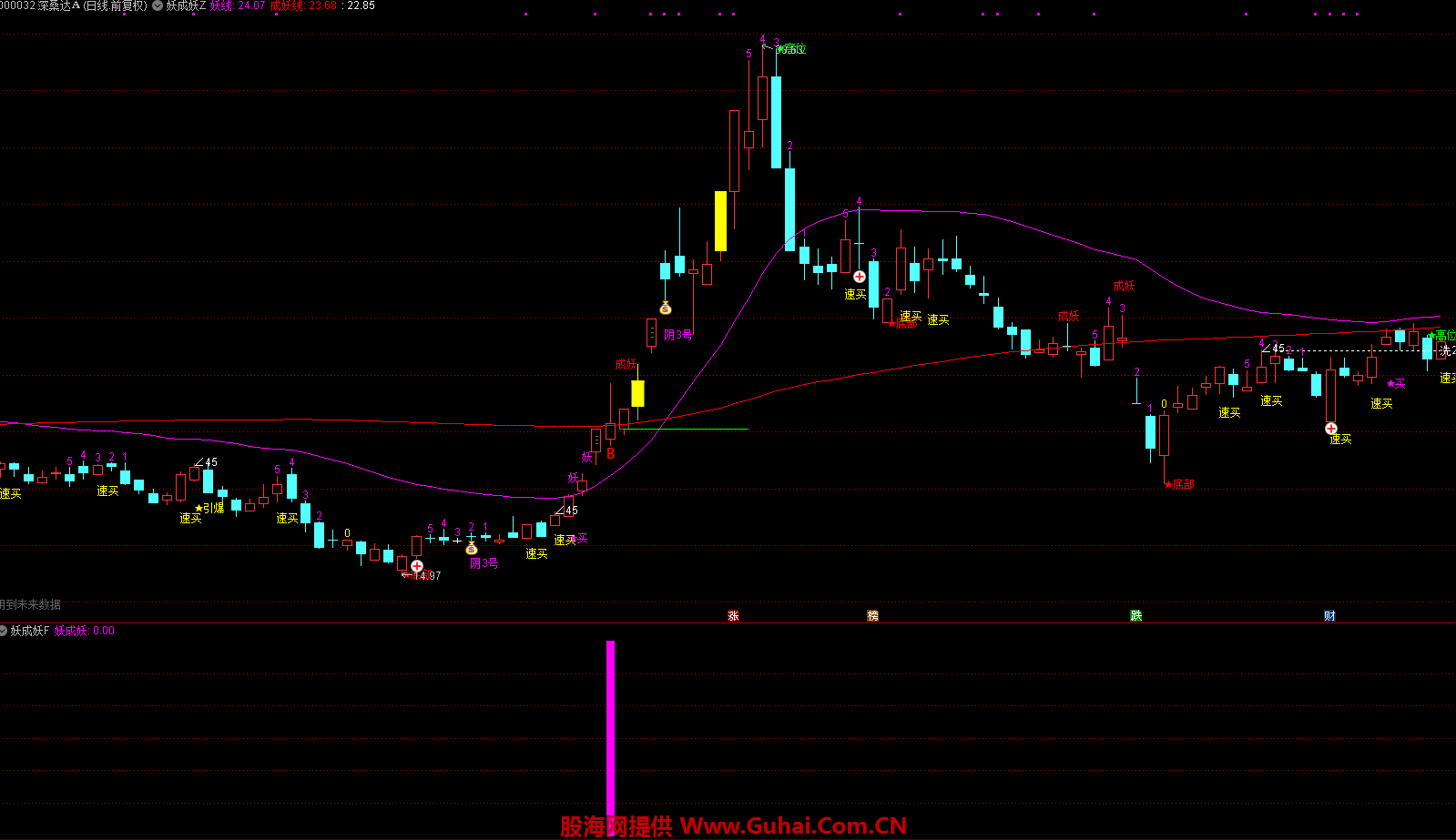
Task: Click the stock title 000032 深桑达A
Action: [x=39, y=5]
